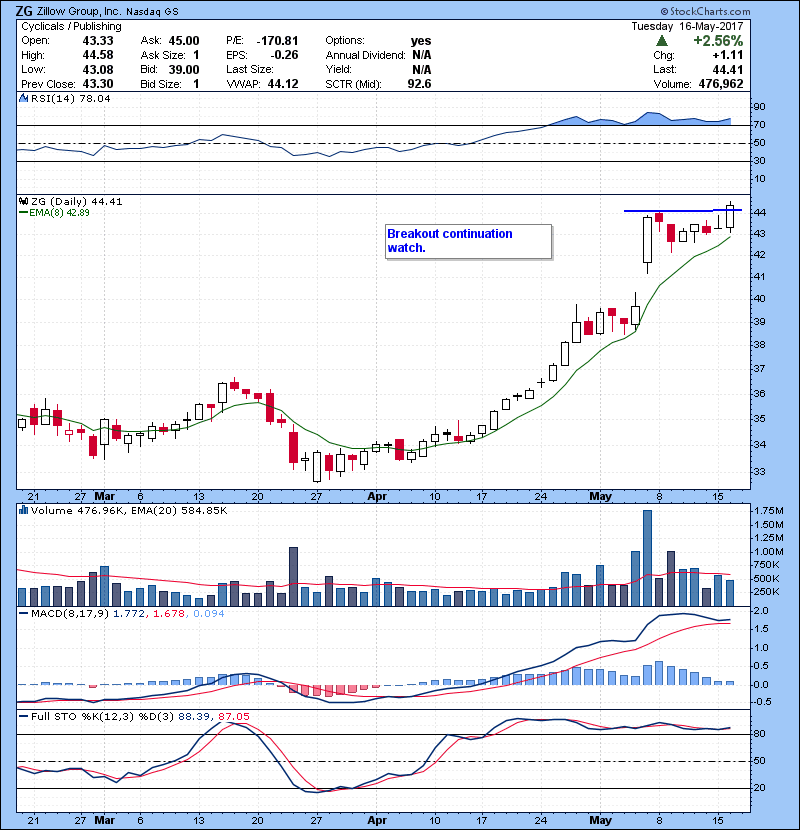Click the RSI indicator line icon
Image resolution: width=800 pixels, height=830 pixels.
click(23, 98)
